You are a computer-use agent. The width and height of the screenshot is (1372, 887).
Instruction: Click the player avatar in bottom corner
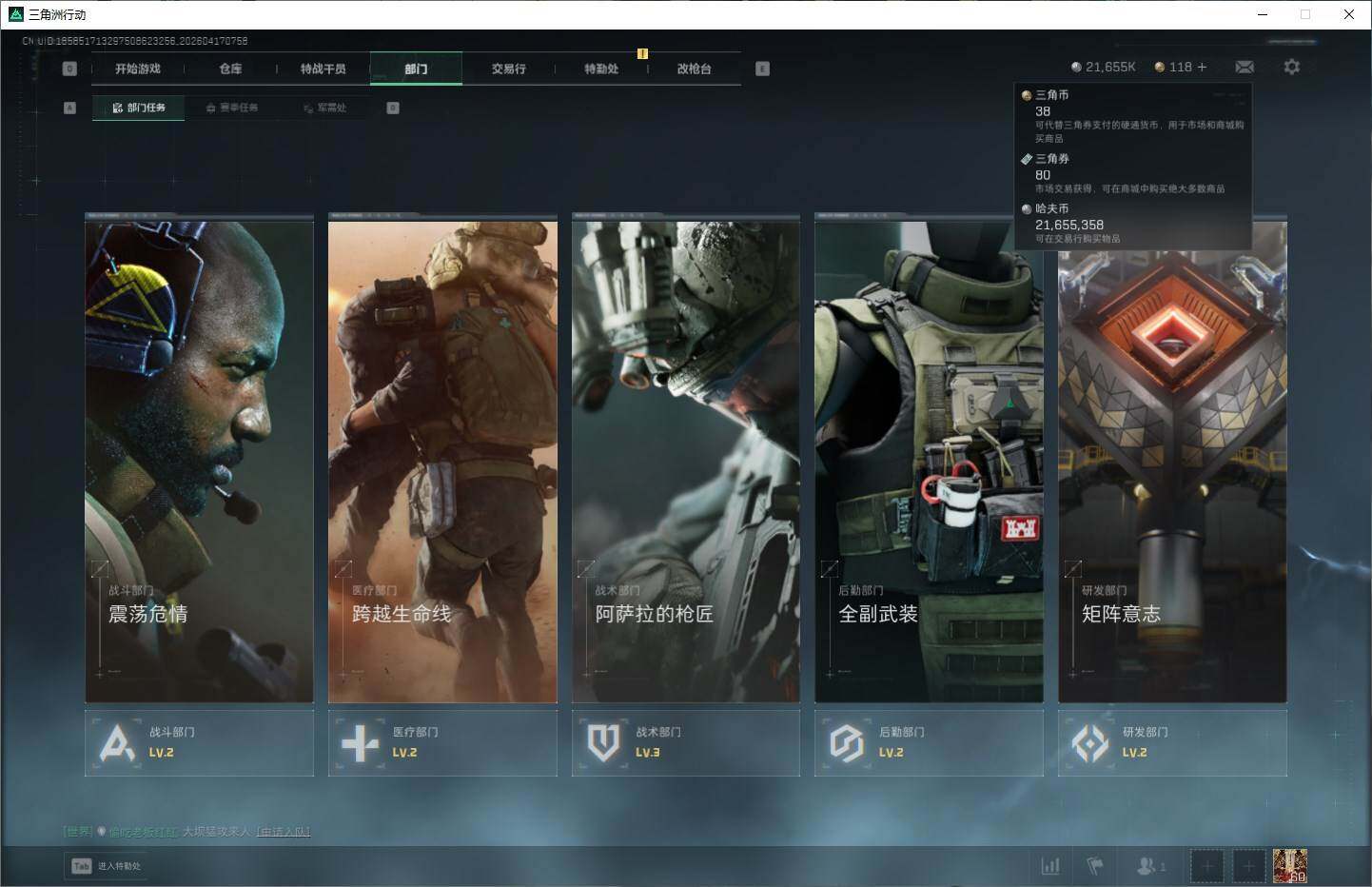click(1289, 866)
